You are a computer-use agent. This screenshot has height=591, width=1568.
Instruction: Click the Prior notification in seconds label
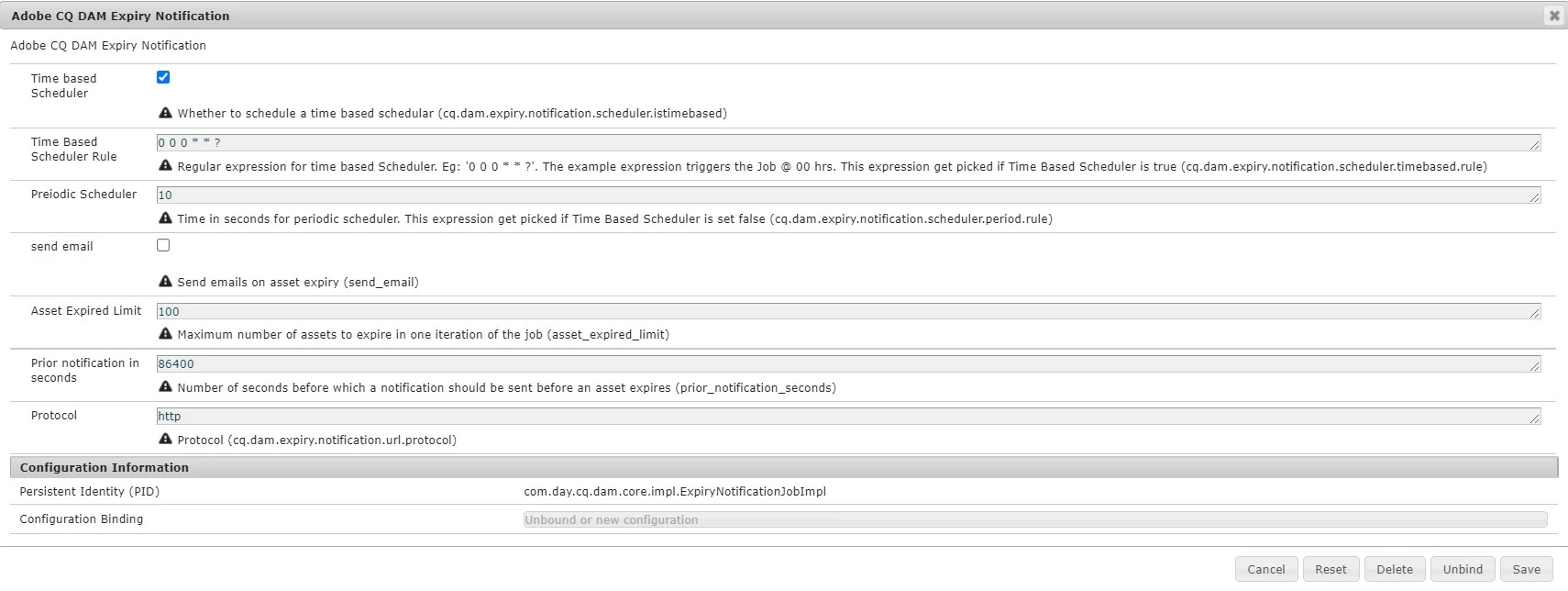pos(85,370)
